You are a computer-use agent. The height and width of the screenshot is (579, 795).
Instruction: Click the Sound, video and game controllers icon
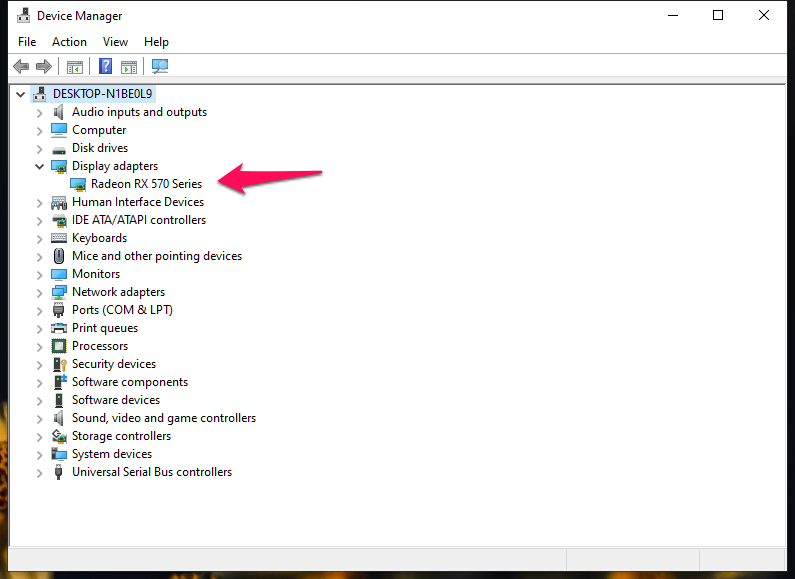click(59, 418)
